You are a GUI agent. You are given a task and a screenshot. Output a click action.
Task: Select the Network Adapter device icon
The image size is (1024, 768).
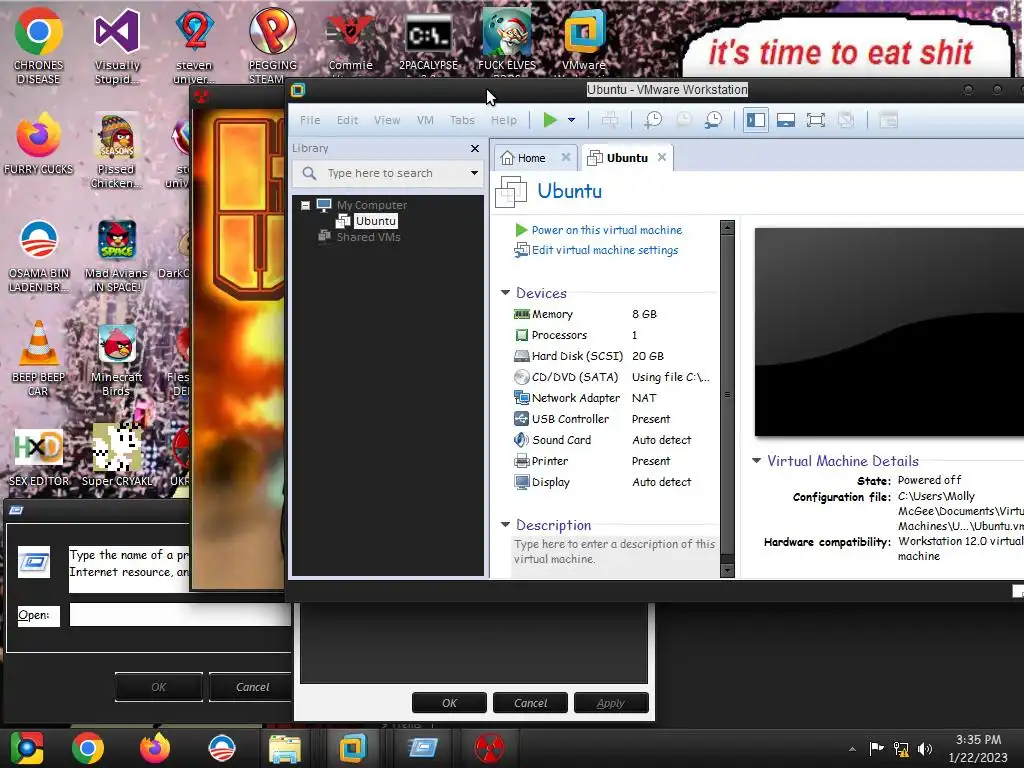tap(521, 398)
